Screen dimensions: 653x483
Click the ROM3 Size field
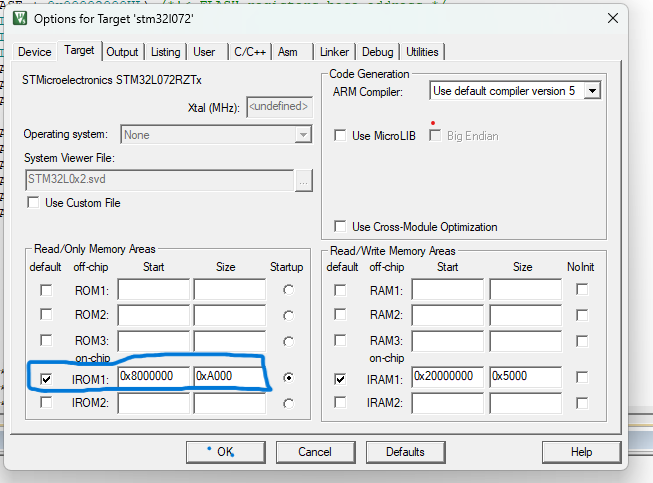[230, 341]
